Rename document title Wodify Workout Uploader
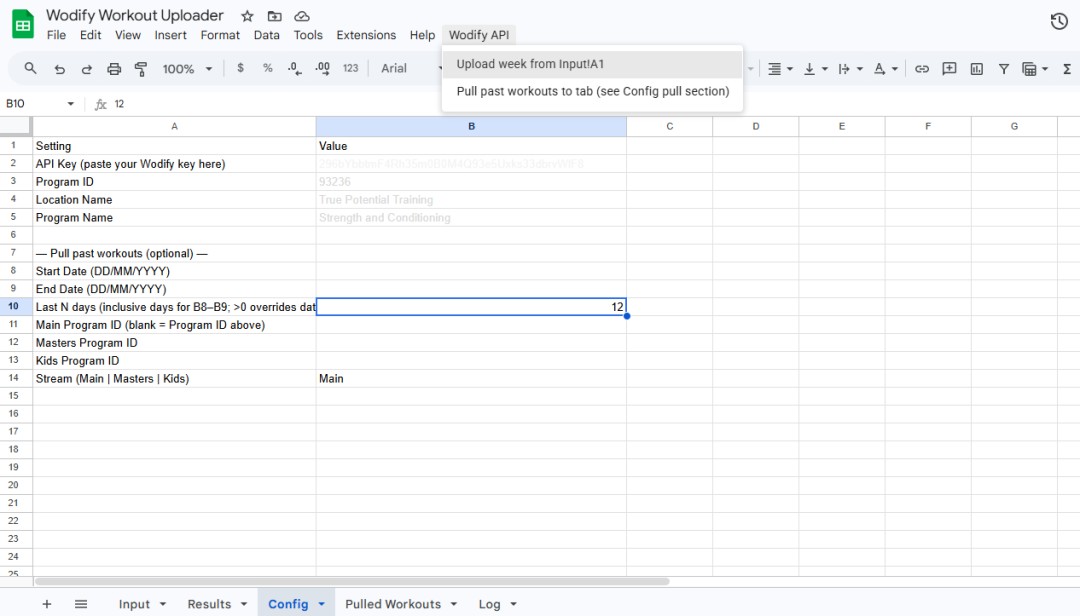Screen dimensions: 1080x616 [135, 15]
